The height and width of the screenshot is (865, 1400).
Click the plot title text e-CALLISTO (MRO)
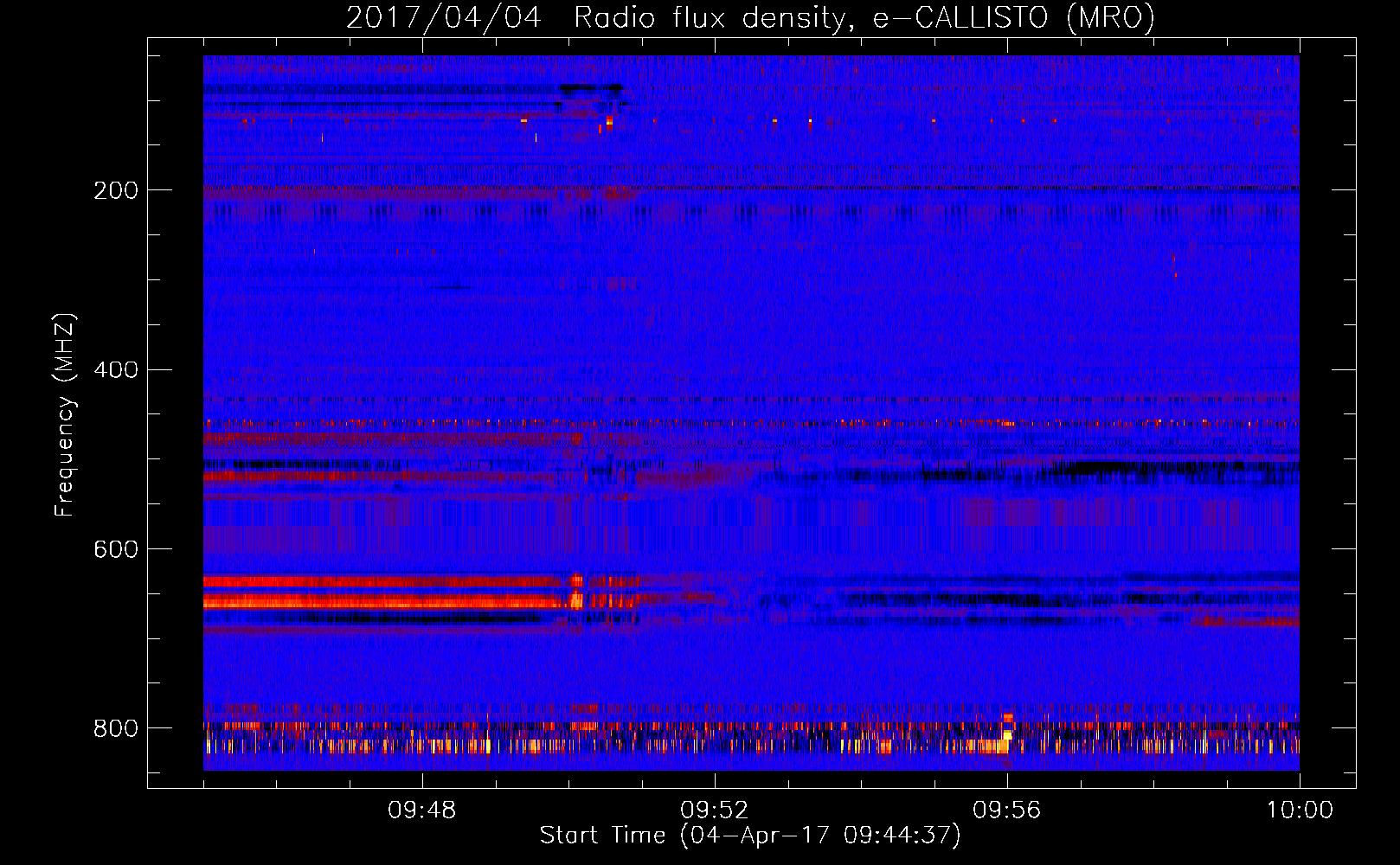pyautogui.click(x=1013, y=18)
